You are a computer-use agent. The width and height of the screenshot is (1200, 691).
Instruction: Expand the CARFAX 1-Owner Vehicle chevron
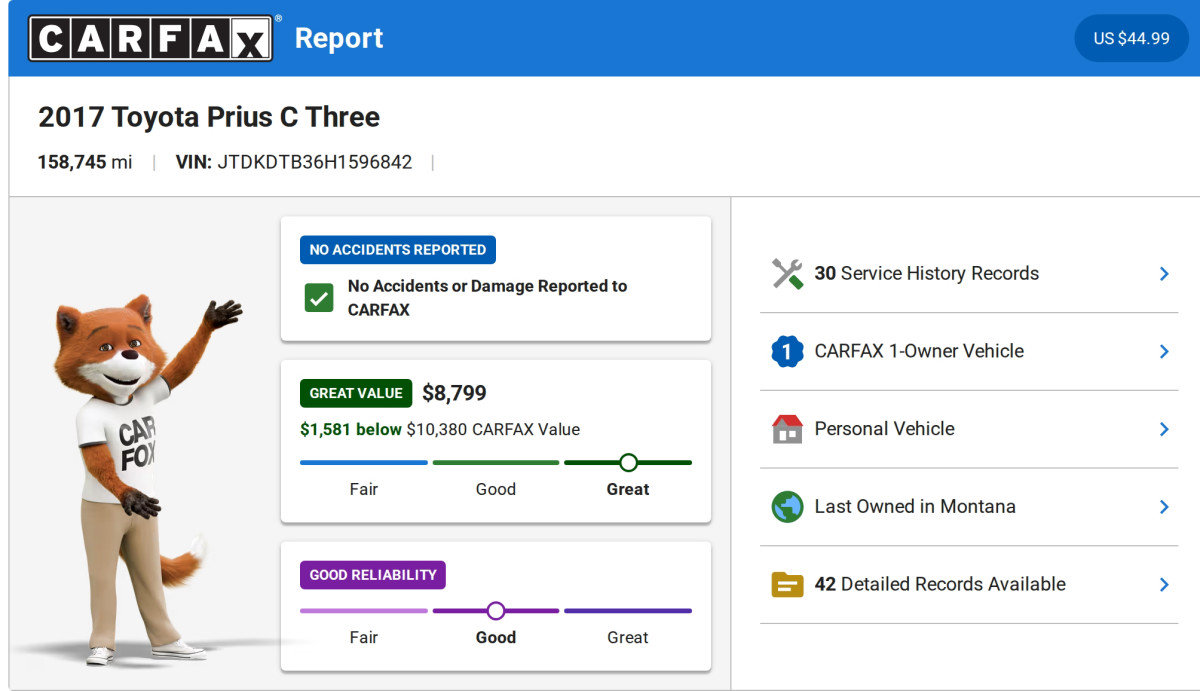[1164, 351]
